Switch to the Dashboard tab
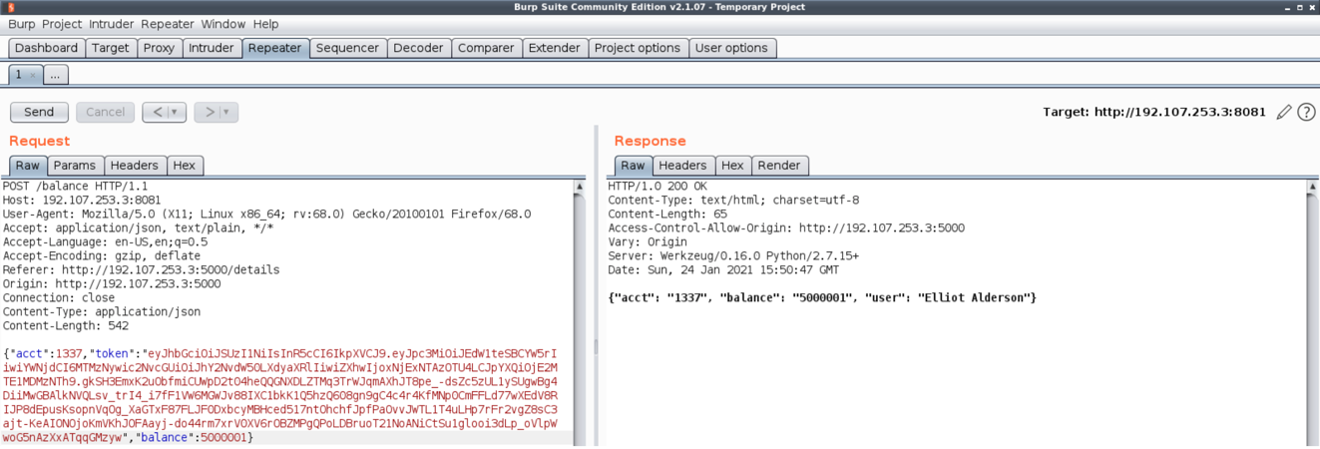1320x449 pixels. (46, 48)
